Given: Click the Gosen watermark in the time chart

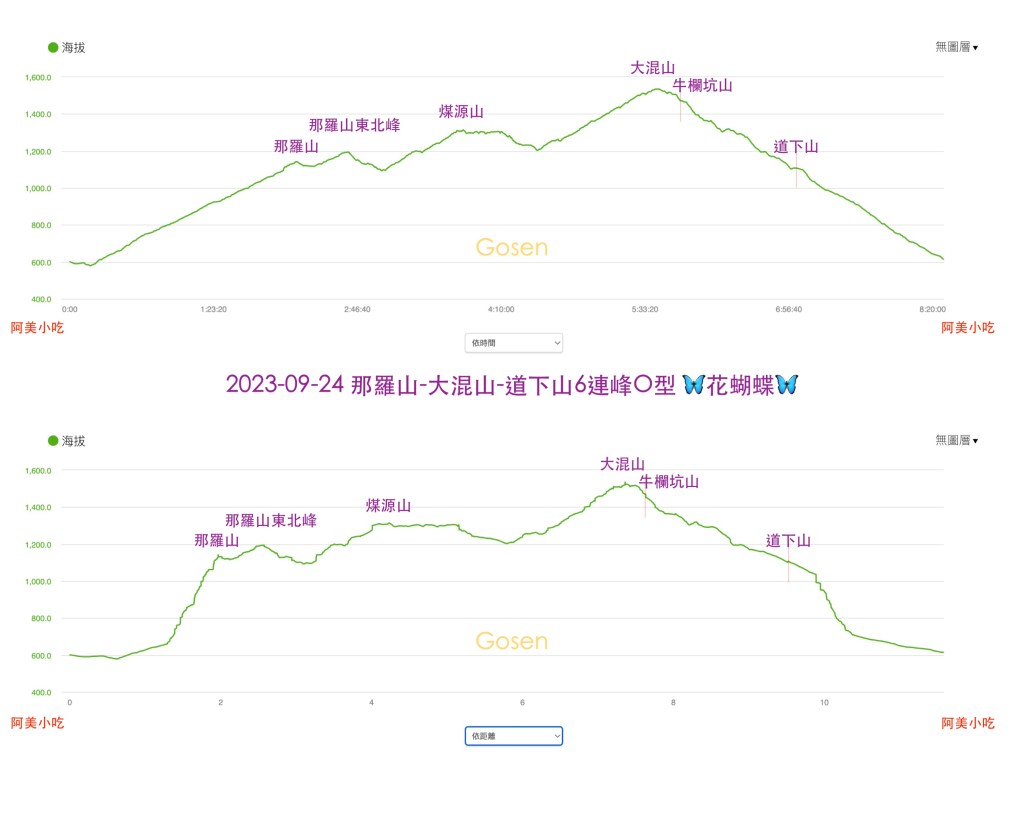Looking at the screenshot, I should pyautogui.click(x=512, y=248).
